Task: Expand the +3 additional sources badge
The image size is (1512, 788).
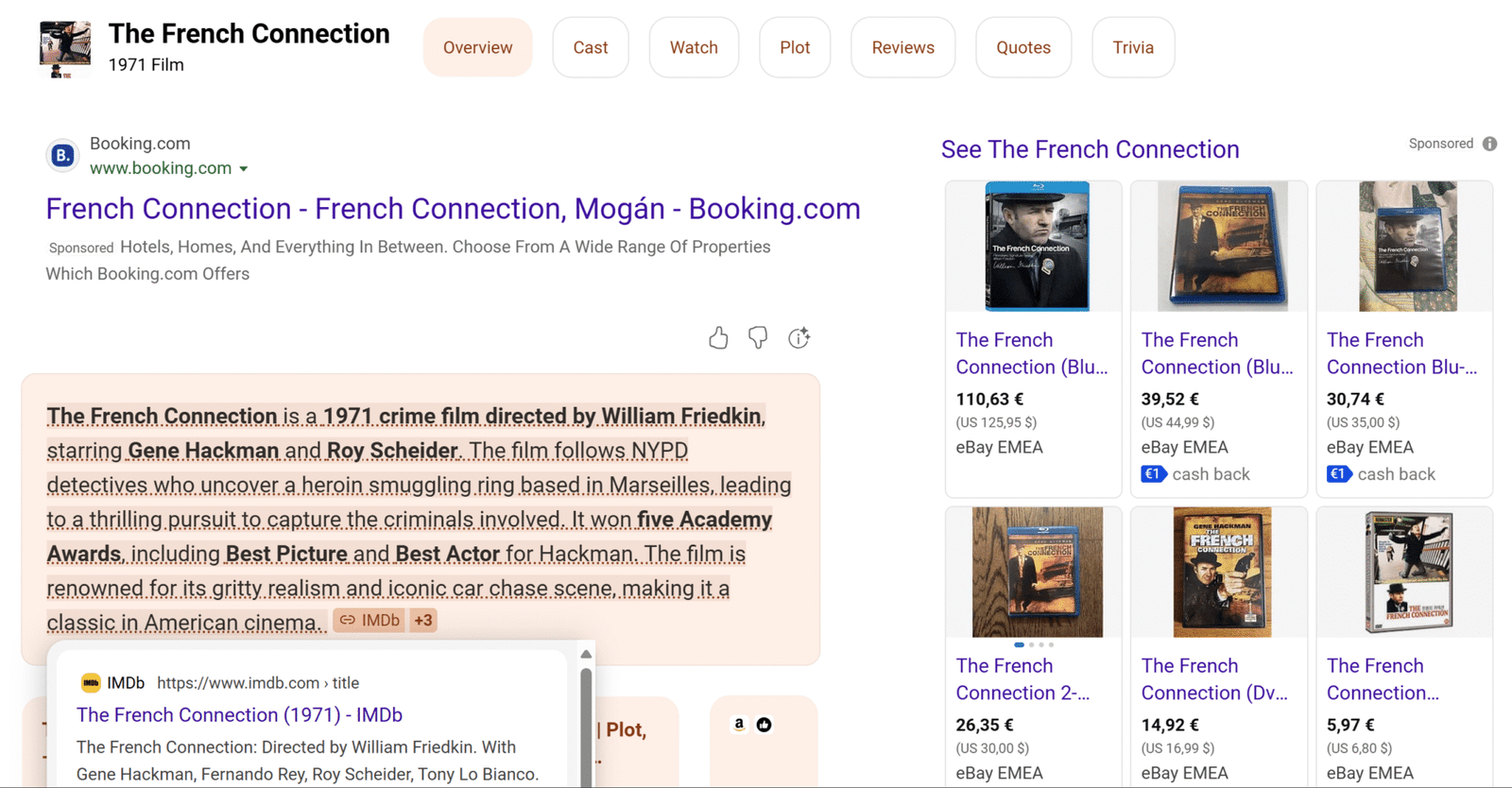Action: [422, 621]
